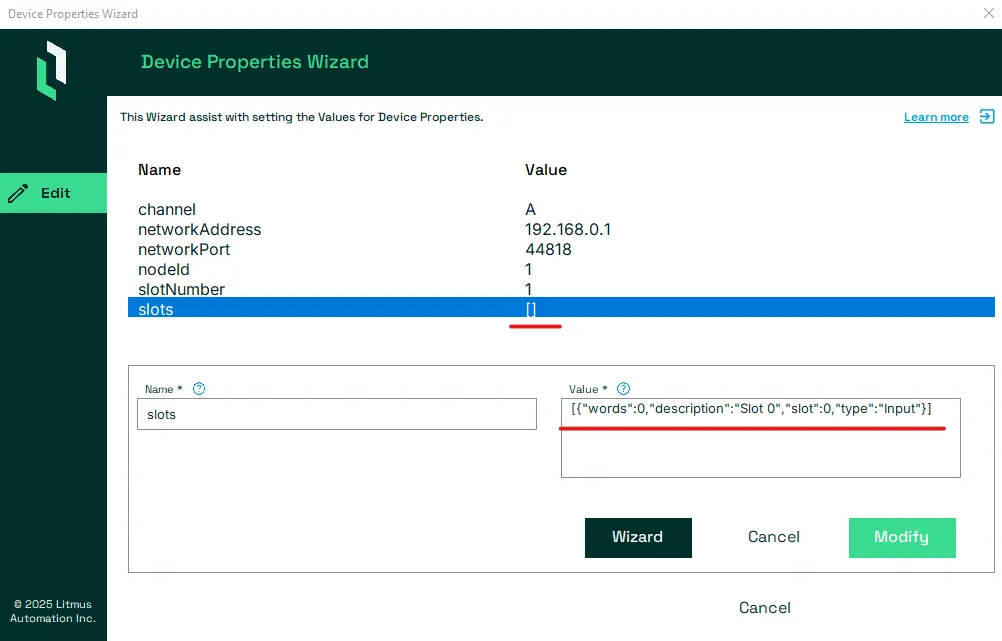Click the 44818 port value
This screenshot has width=1002, height=641.
(548, 249)
